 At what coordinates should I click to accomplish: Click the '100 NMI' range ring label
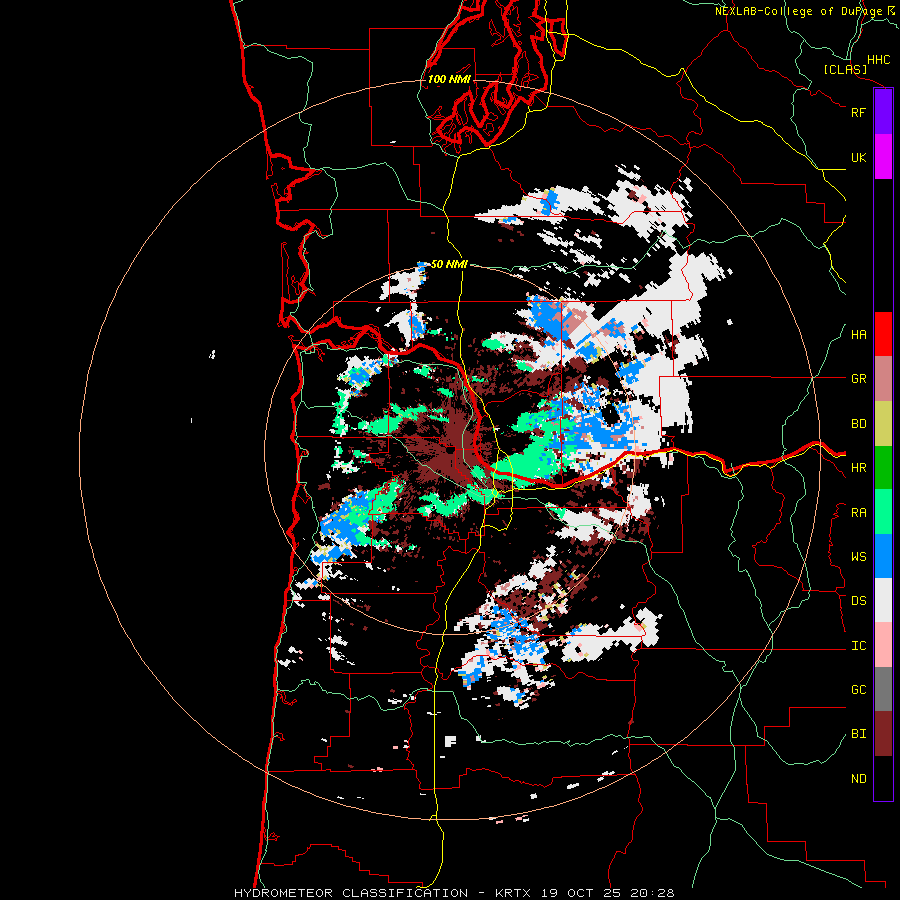coord(449,79)
